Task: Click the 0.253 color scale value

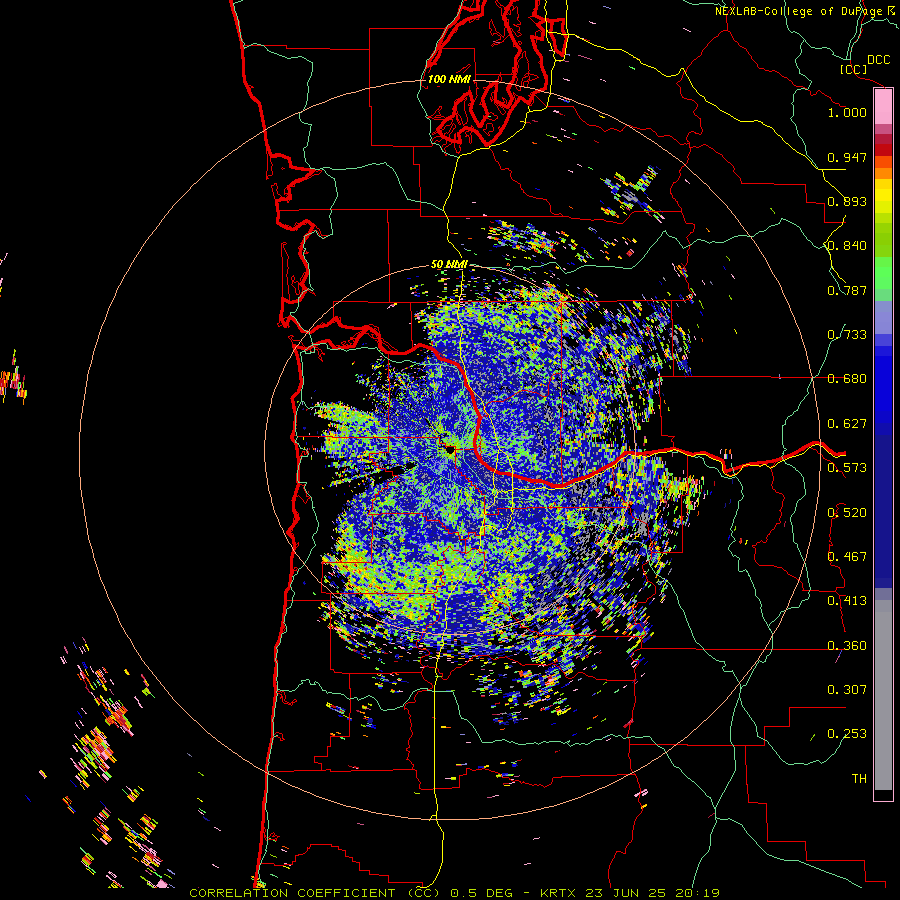Action: (x=847, y=734)
